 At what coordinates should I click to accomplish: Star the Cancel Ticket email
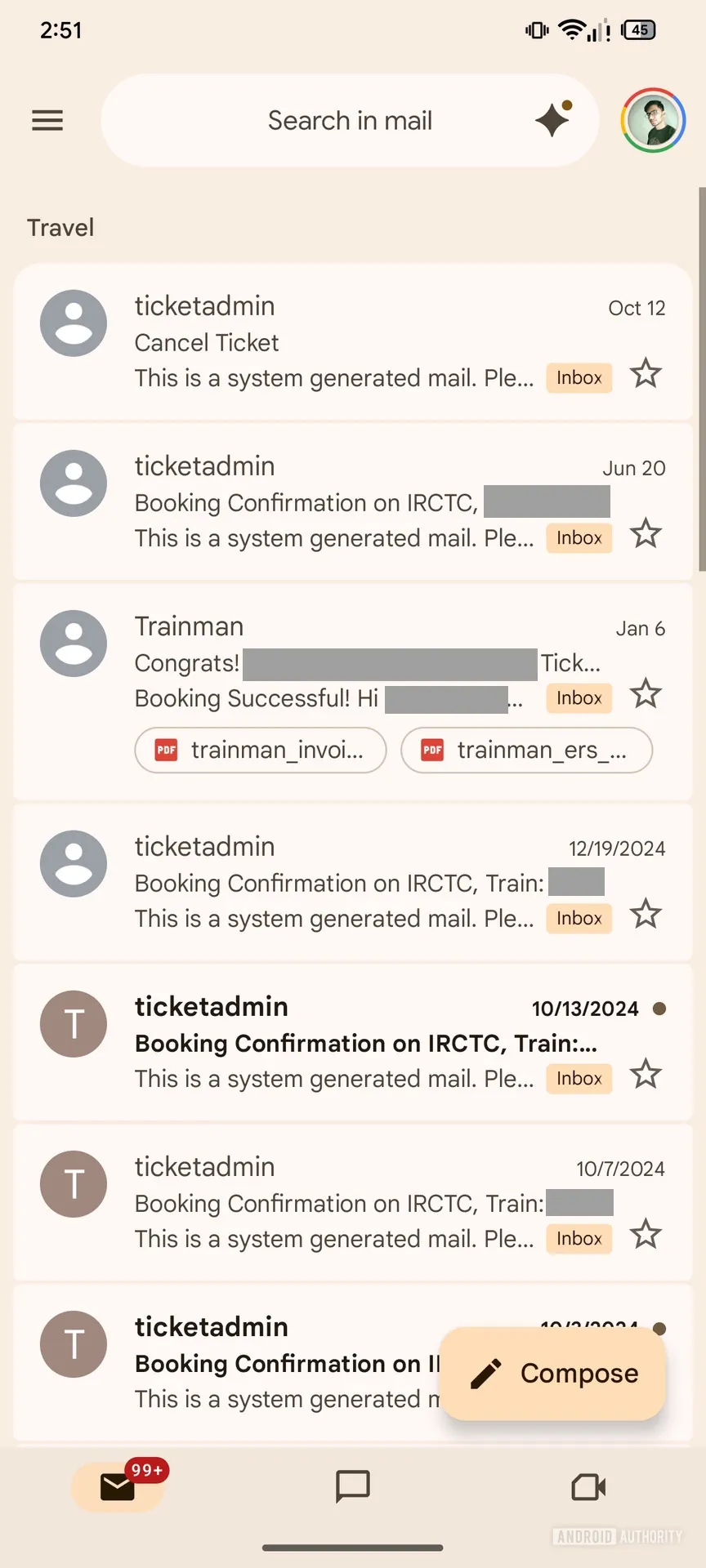pyautogui.click(x=646, y=374)
